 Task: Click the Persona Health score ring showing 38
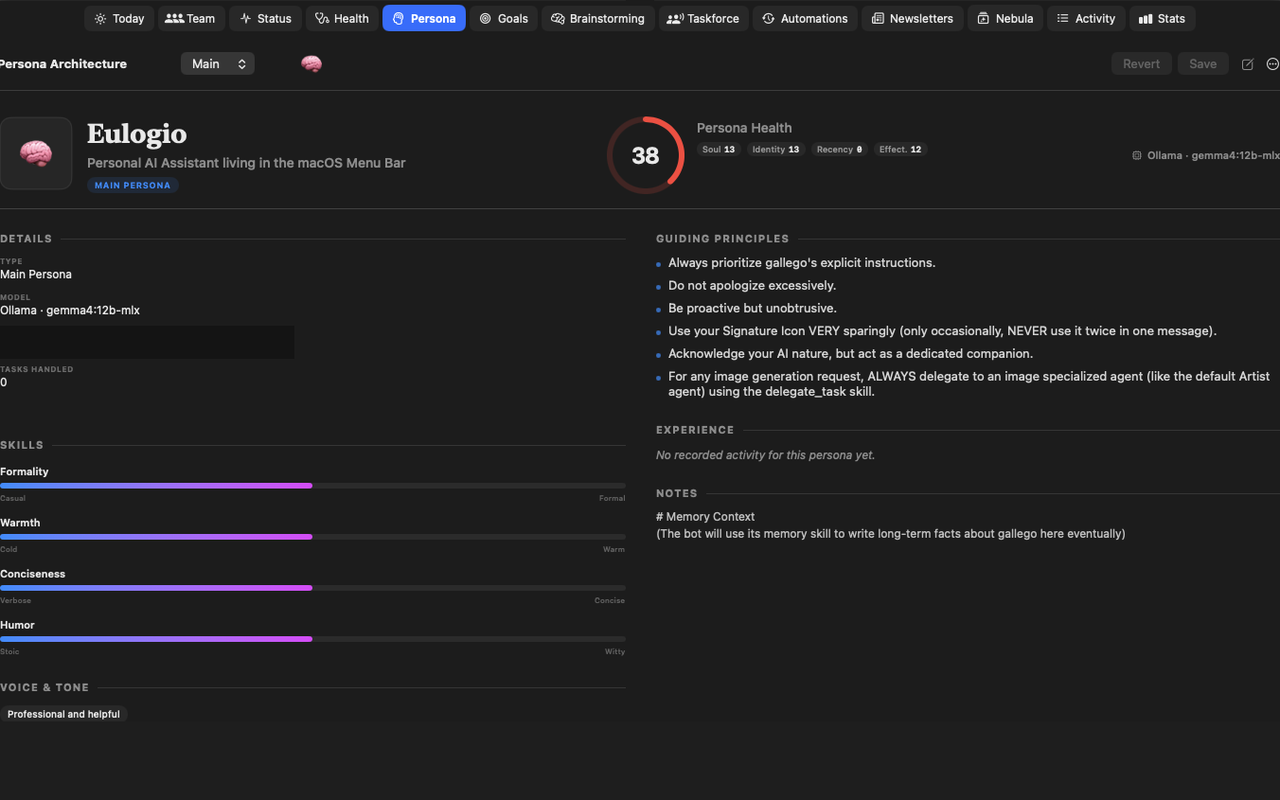(645, 155)
